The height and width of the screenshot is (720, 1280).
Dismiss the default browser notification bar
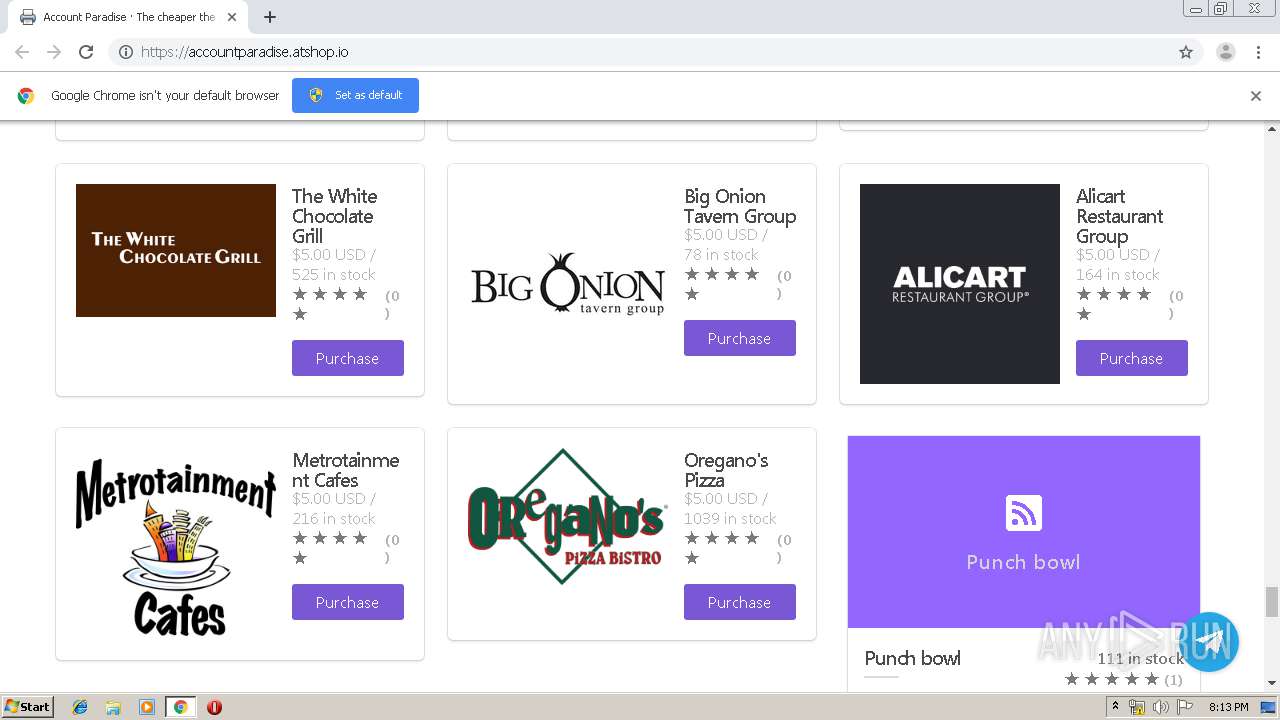[1256, 96]
